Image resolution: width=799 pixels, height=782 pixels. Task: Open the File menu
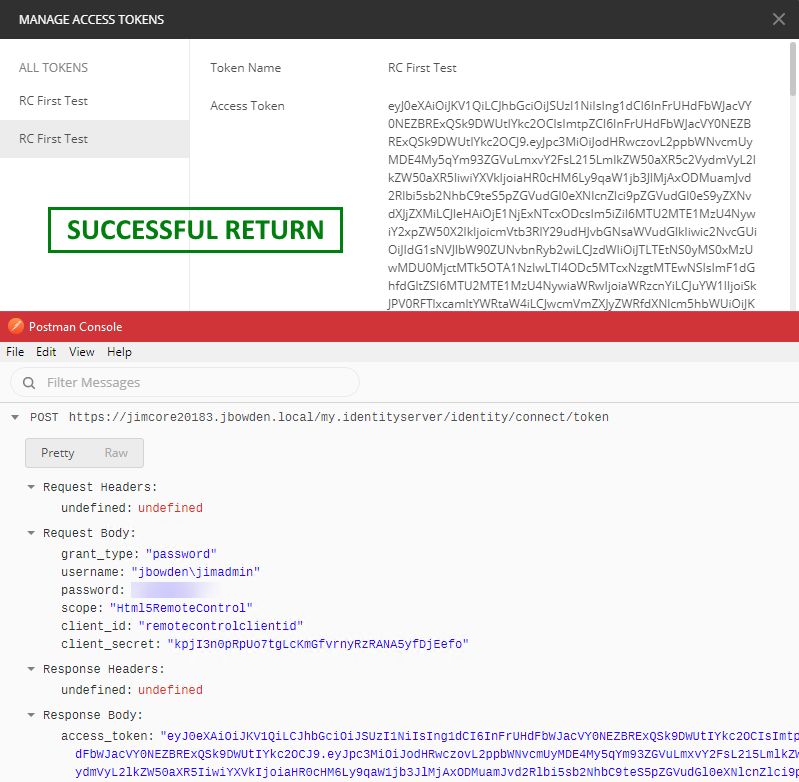tap(15, 352)
